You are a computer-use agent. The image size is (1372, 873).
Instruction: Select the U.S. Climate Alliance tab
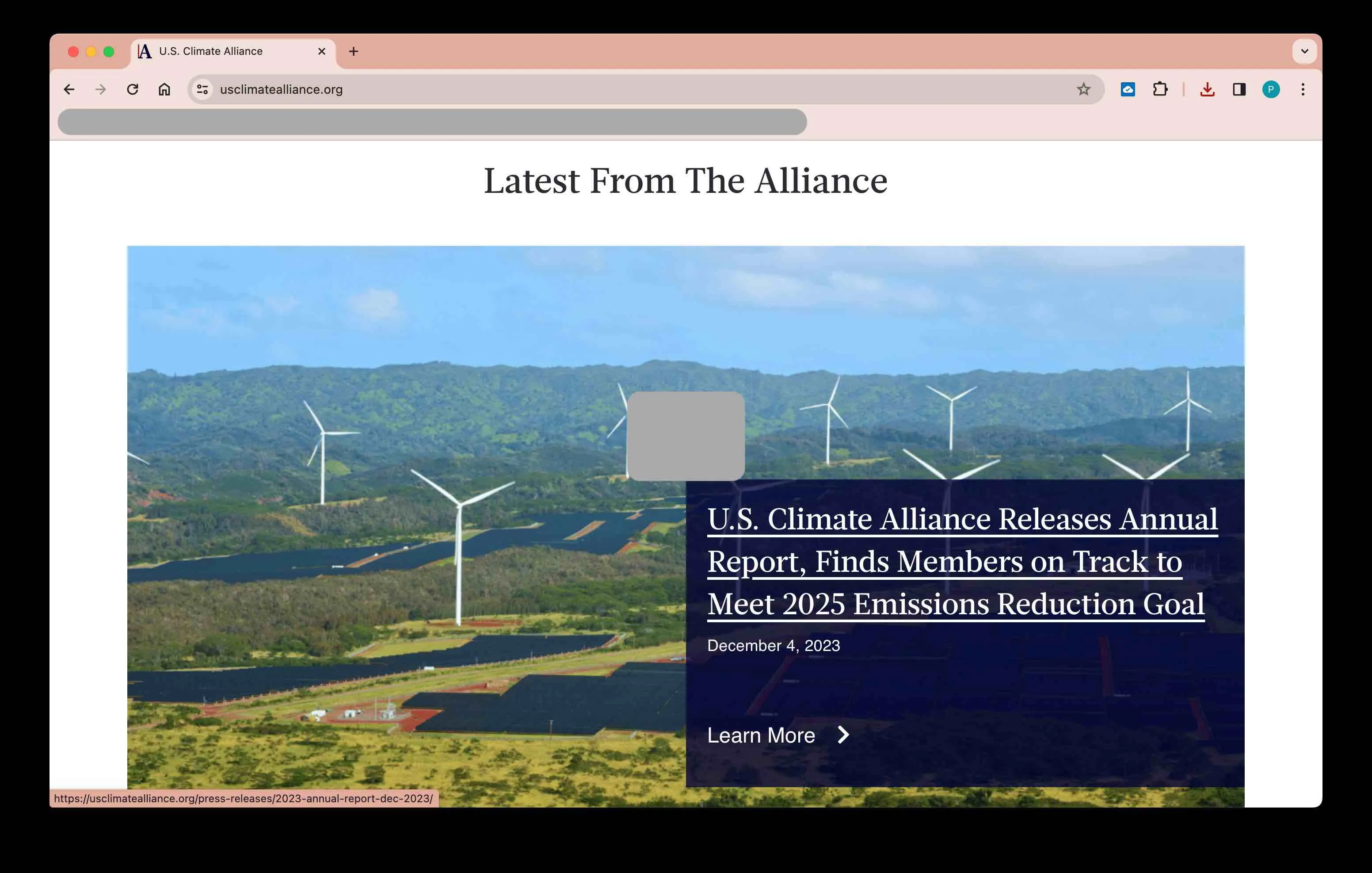tap(233, 51)
